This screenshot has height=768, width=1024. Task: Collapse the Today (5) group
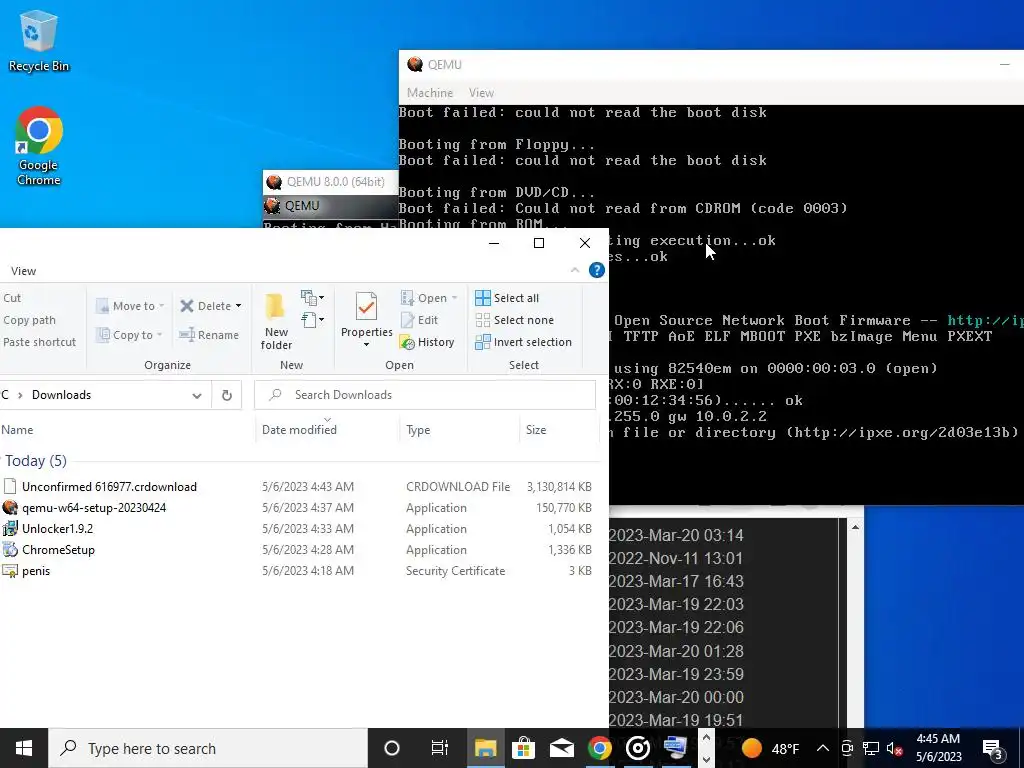click(x=36, y=461)
